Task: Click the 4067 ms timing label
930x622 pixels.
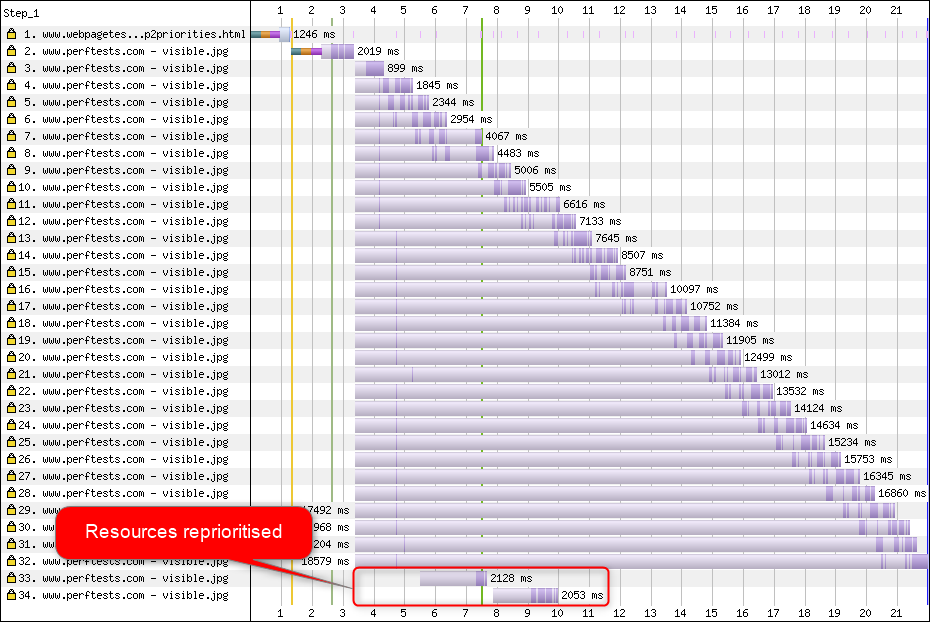Action: coord(506,136)
